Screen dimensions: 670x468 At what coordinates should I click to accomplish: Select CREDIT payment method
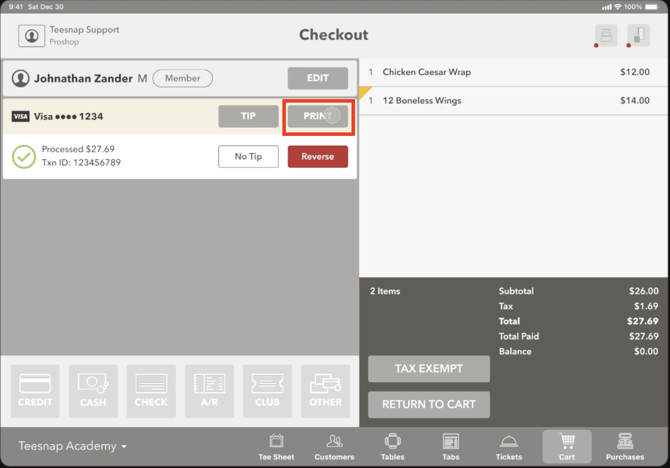[x=35, y=391]
